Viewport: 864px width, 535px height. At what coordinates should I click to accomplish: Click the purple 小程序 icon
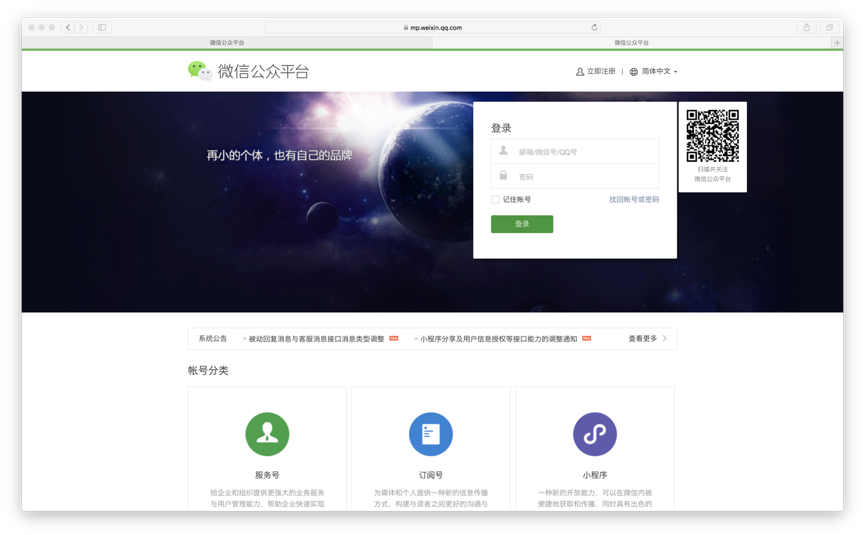pyautogui.click(x=595, y=434)
